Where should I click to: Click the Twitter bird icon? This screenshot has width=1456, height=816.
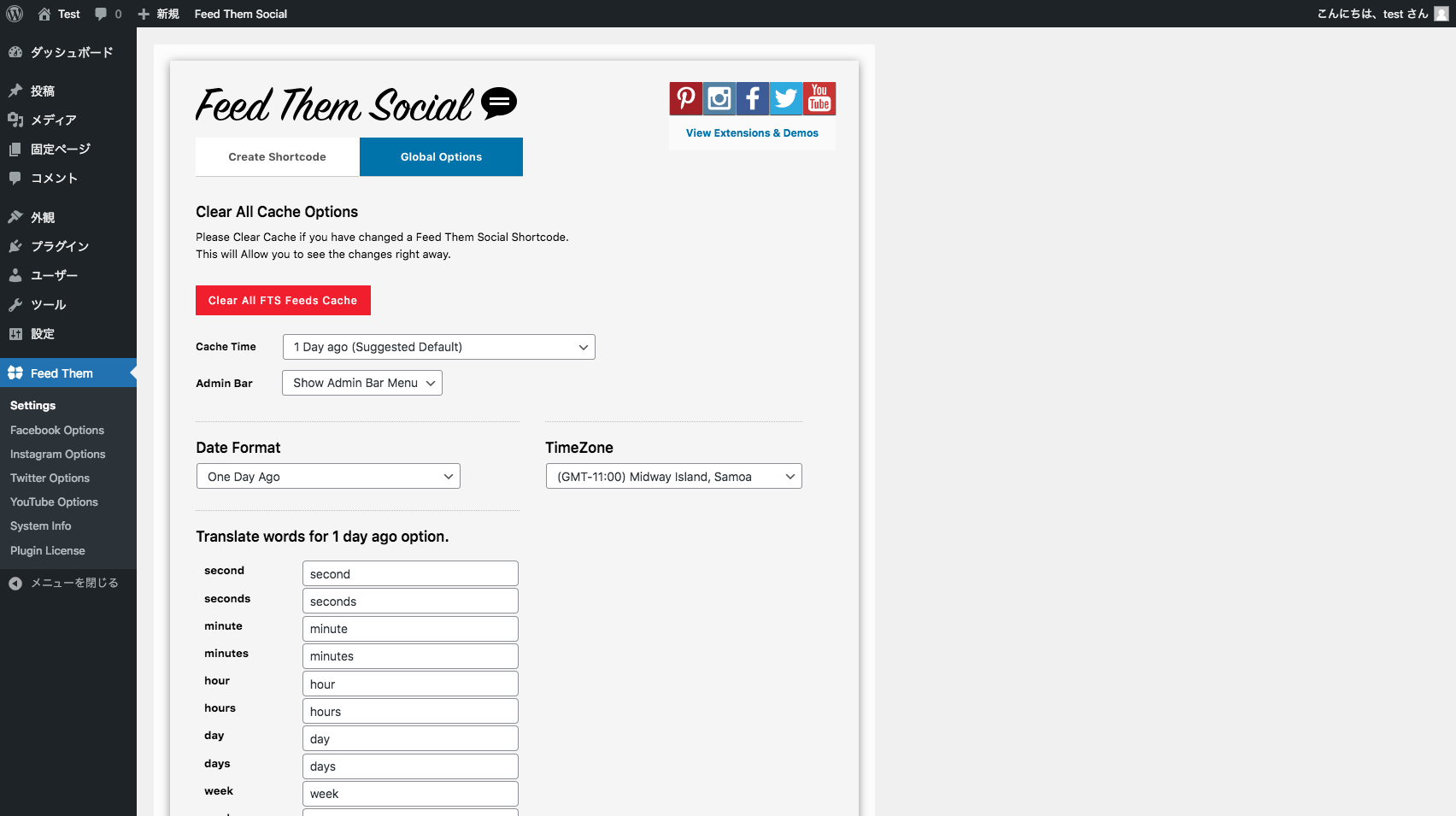tap(785, 98)
